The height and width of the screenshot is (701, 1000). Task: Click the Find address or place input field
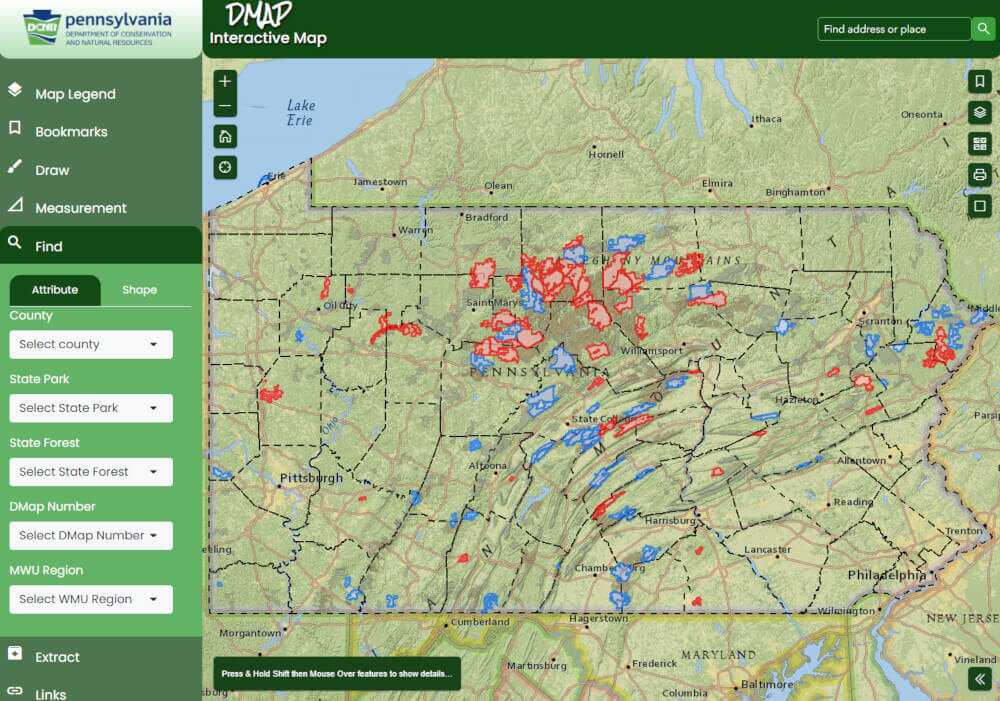click(890, 29)
